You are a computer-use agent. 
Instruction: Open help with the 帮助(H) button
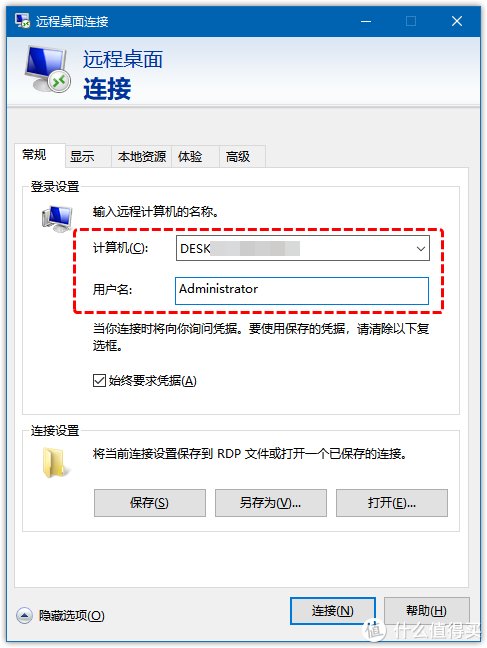(x=427, y=610)
